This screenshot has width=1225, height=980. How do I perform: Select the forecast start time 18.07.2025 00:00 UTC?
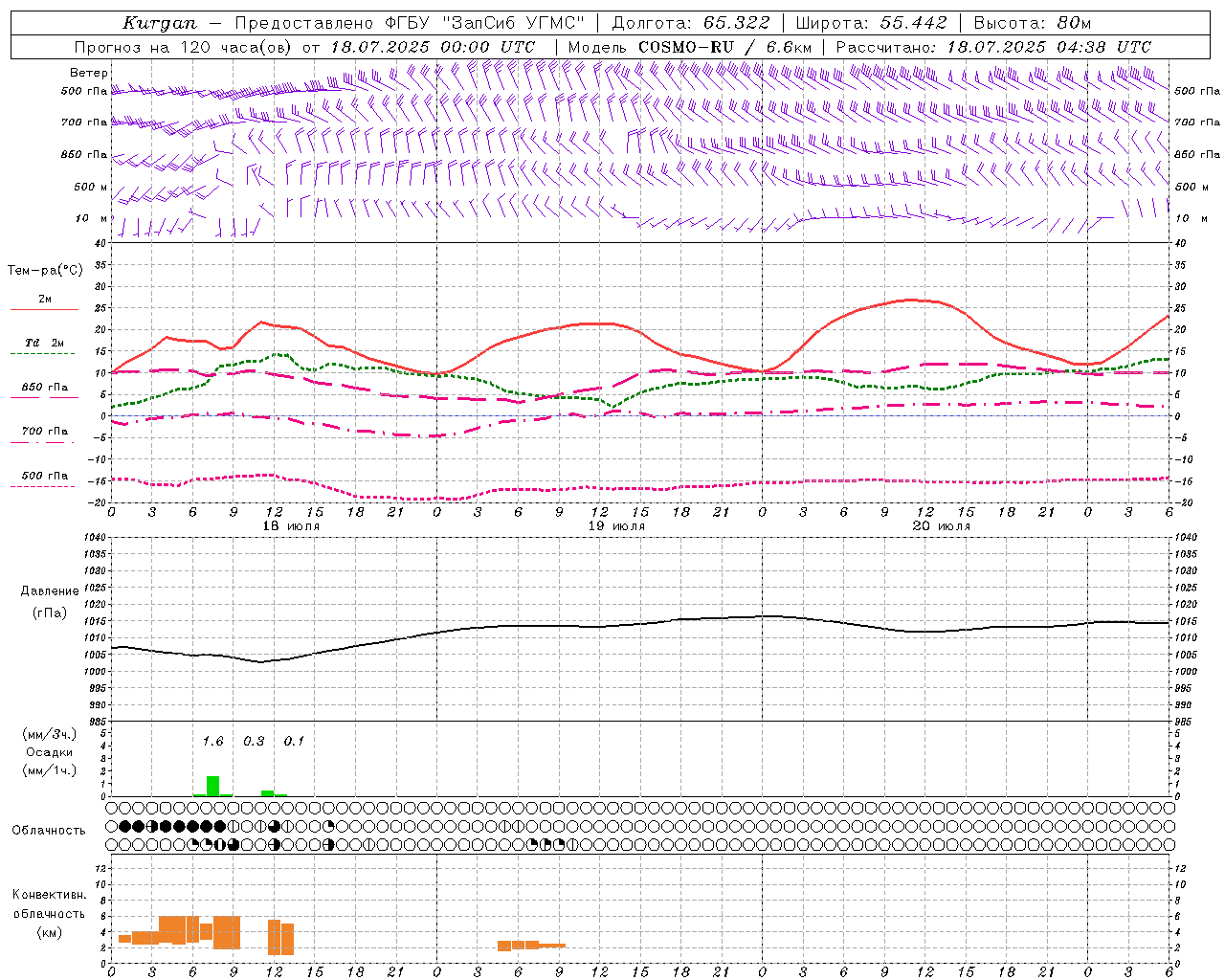(x=433, y=47)
